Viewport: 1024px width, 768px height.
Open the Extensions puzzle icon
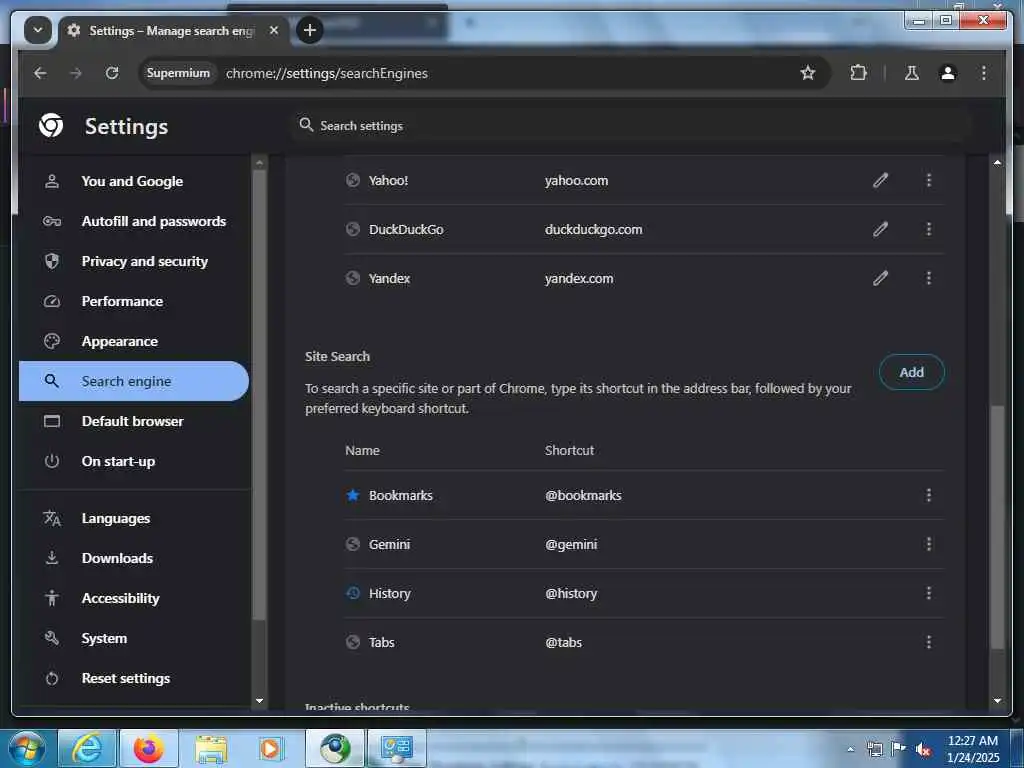click(x=859, y=73)
